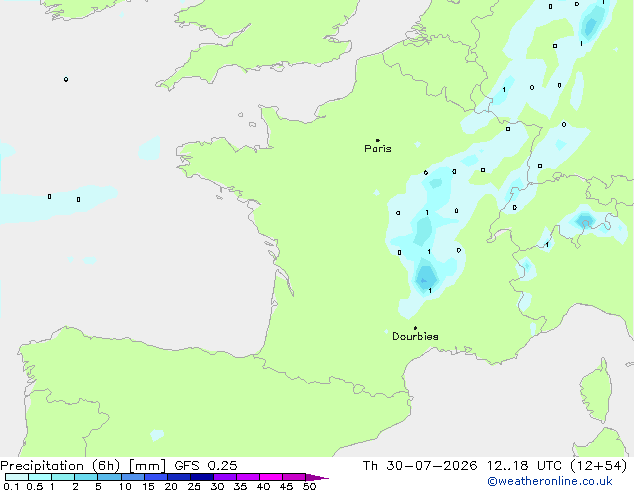Select the 20–25 mm legend swatch
Viewport: 634px width, 490px height.
[x=179, y=477]
